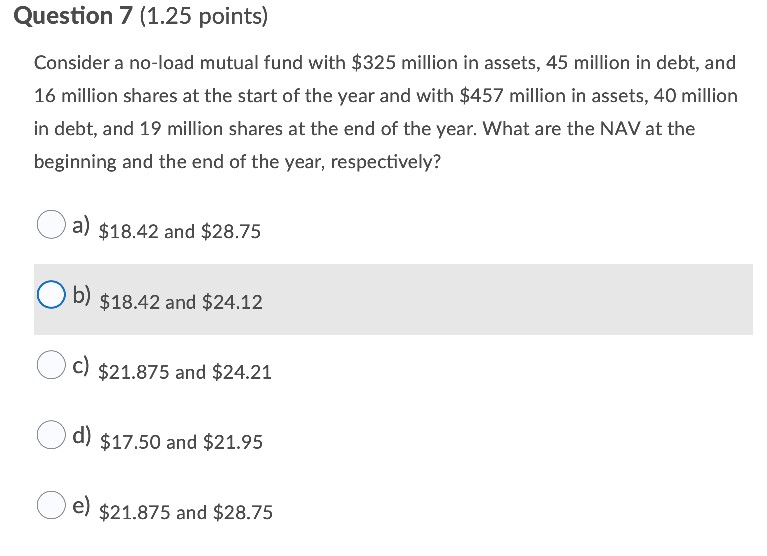This screenshot has width=767, height=556.
Task: Click answer text $21.875 and $24.21
Action: pyautogui.click(x=184, y=372)
